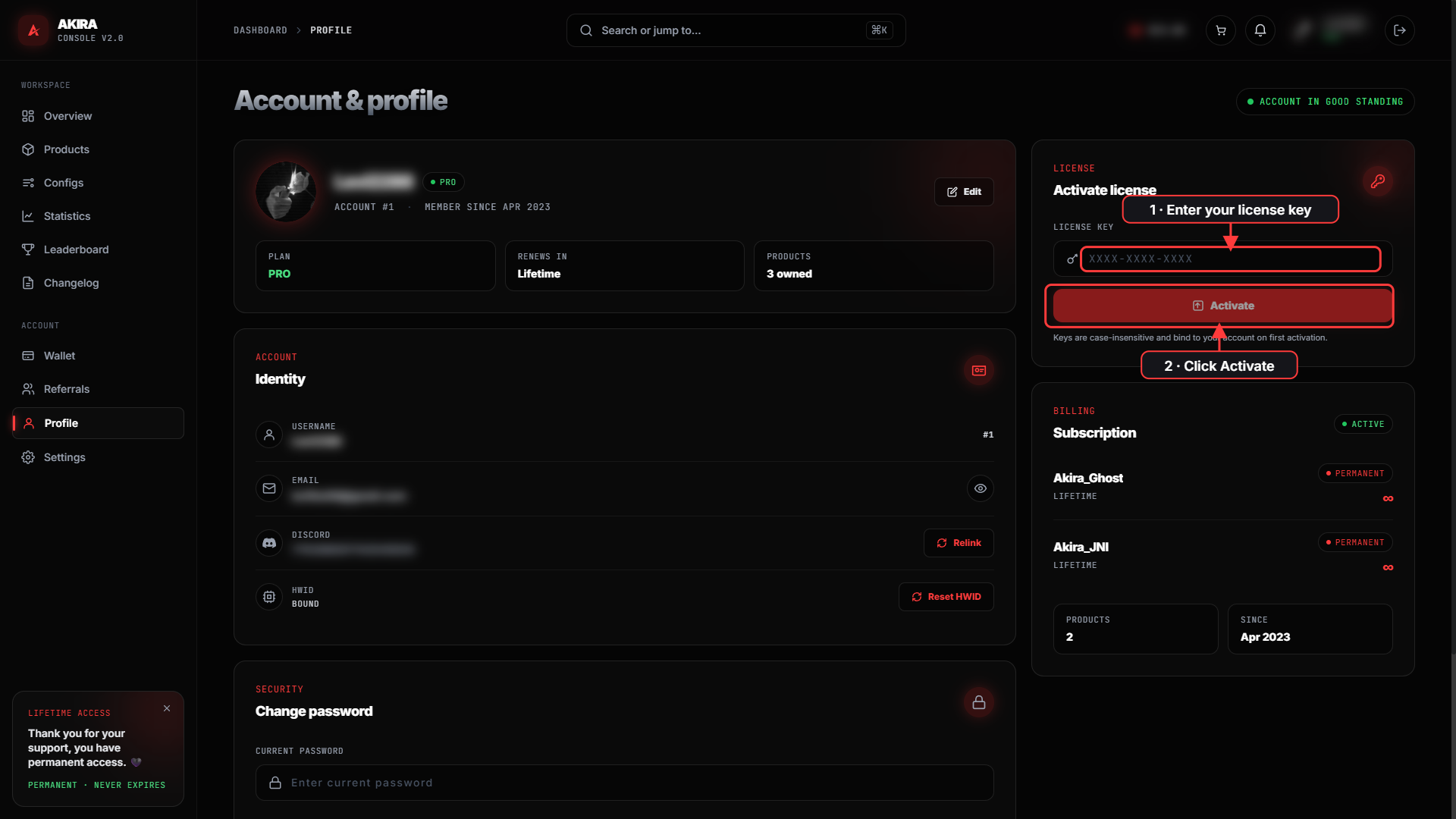Click the Edit profile button
Viewport: 1456px width, 819px height.
(964, 192)
